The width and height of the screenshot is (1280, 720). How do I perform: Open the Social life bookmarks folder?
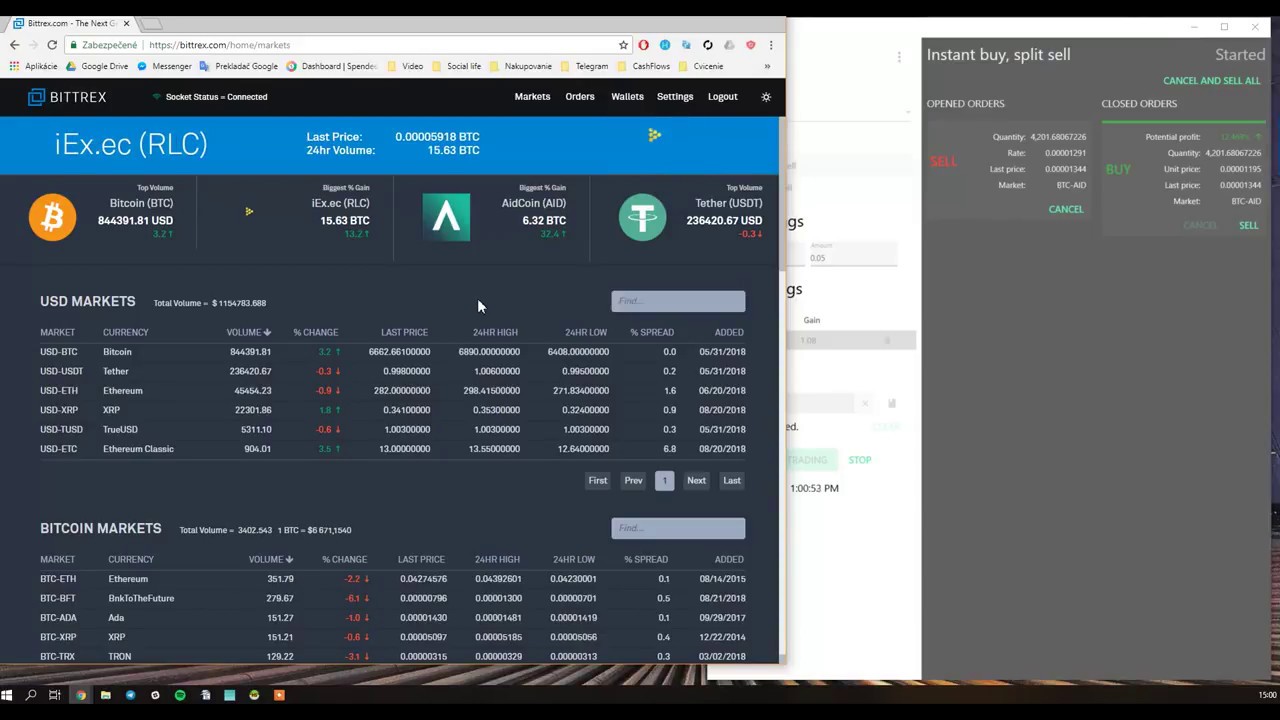pos(456,66)
